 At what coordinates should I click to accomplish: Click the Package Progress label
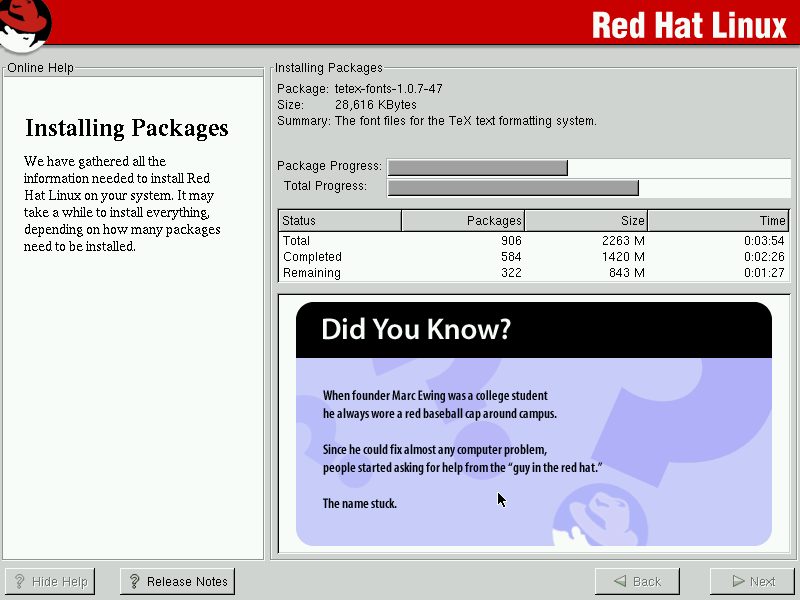[x=329, y=166]
